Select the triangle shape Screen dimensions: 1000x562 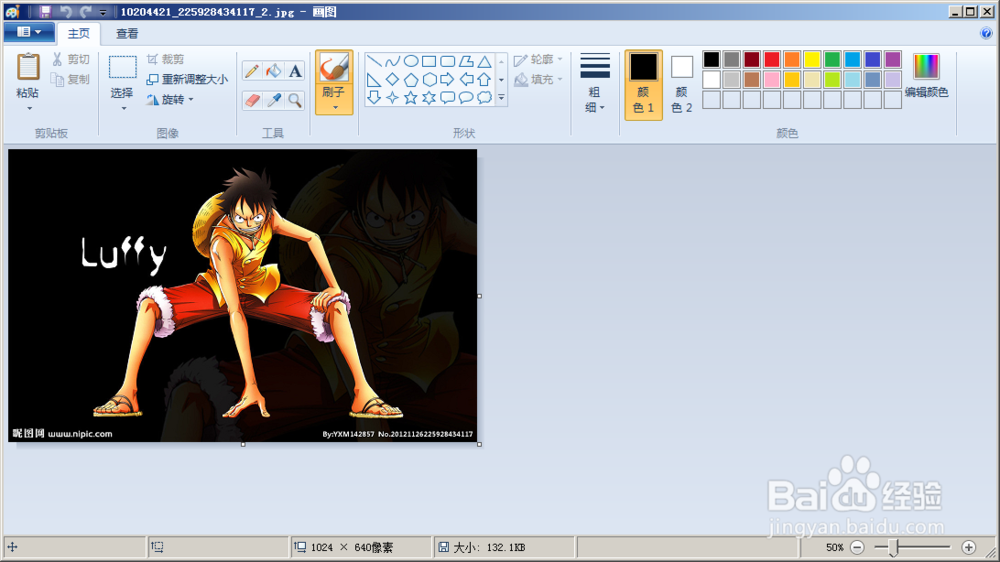[x=485, y=61]
